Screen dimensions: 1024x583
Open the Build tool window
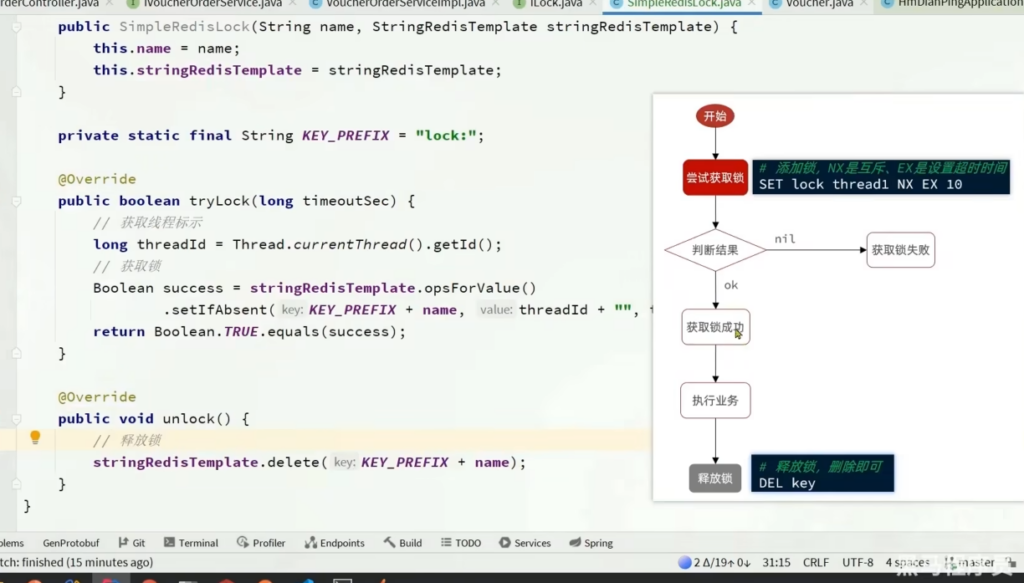tap(403, 543)
